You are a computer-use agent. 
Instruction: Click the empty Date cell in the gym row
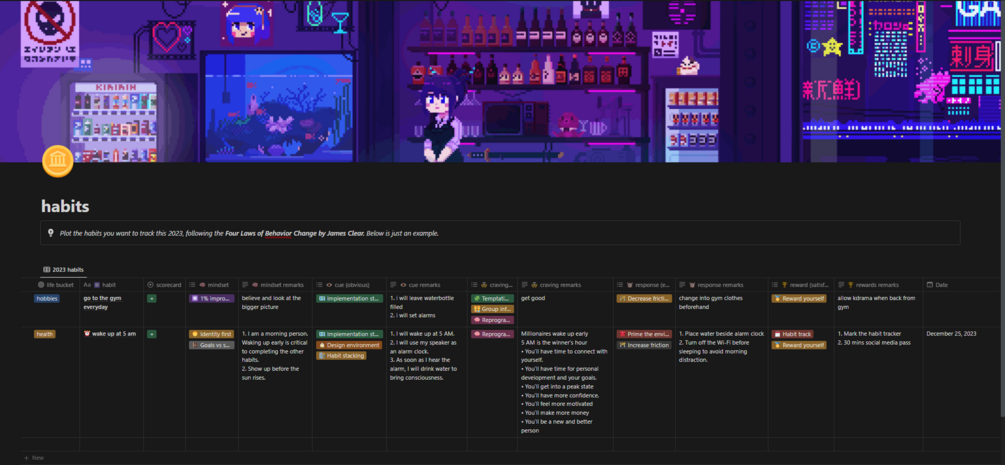pos(961,309)
